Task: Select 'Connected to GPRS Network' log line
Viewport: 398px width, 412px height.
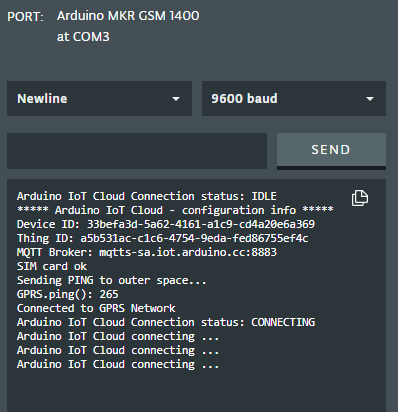Action: point(96,308)
